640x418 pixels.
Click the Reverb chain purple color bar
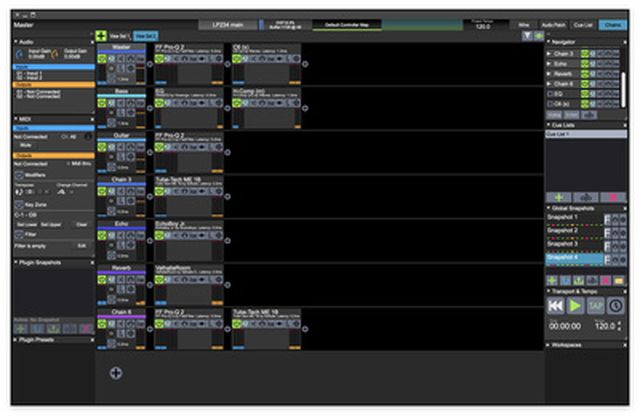[121, 273]
